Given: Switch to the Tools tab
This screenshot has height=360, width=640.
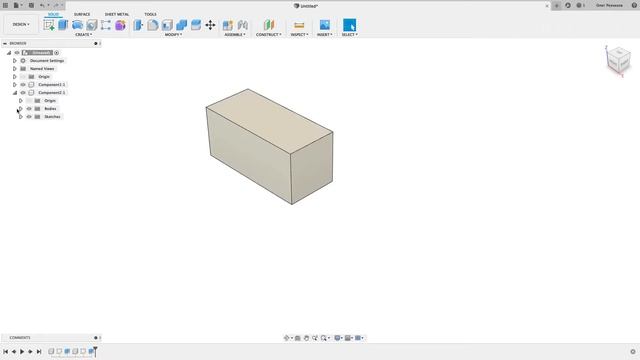Looking at the screenshot, I should click(150, 14).
